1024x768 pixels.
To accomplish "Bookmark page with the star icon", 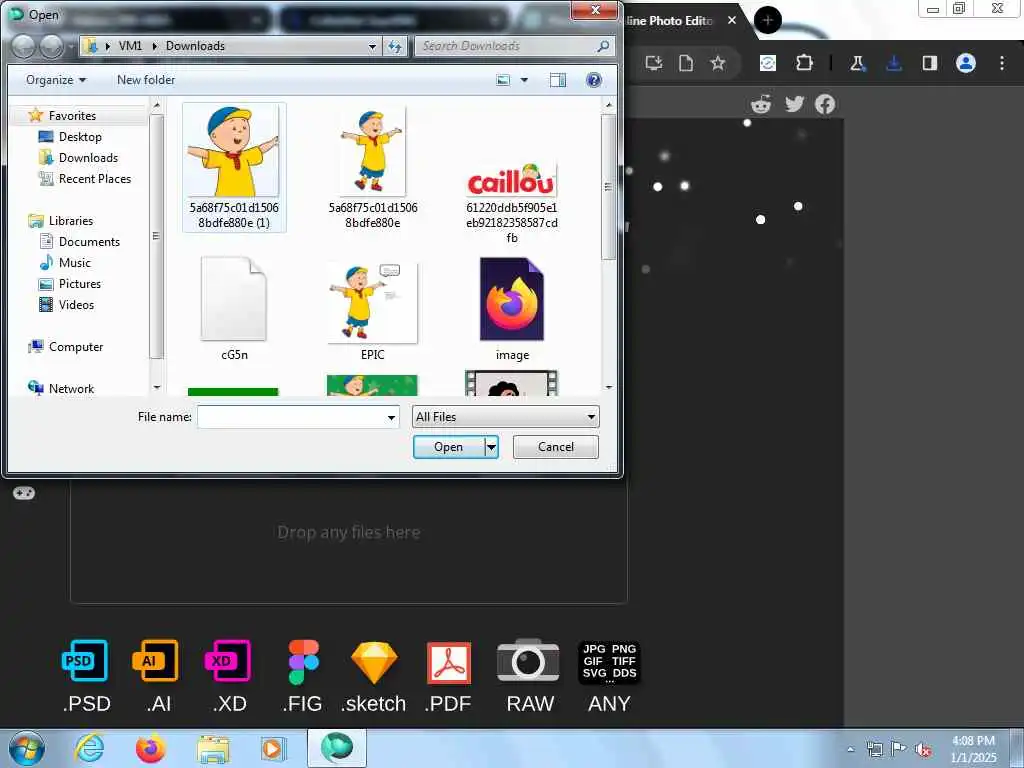I will pos(718,63).
